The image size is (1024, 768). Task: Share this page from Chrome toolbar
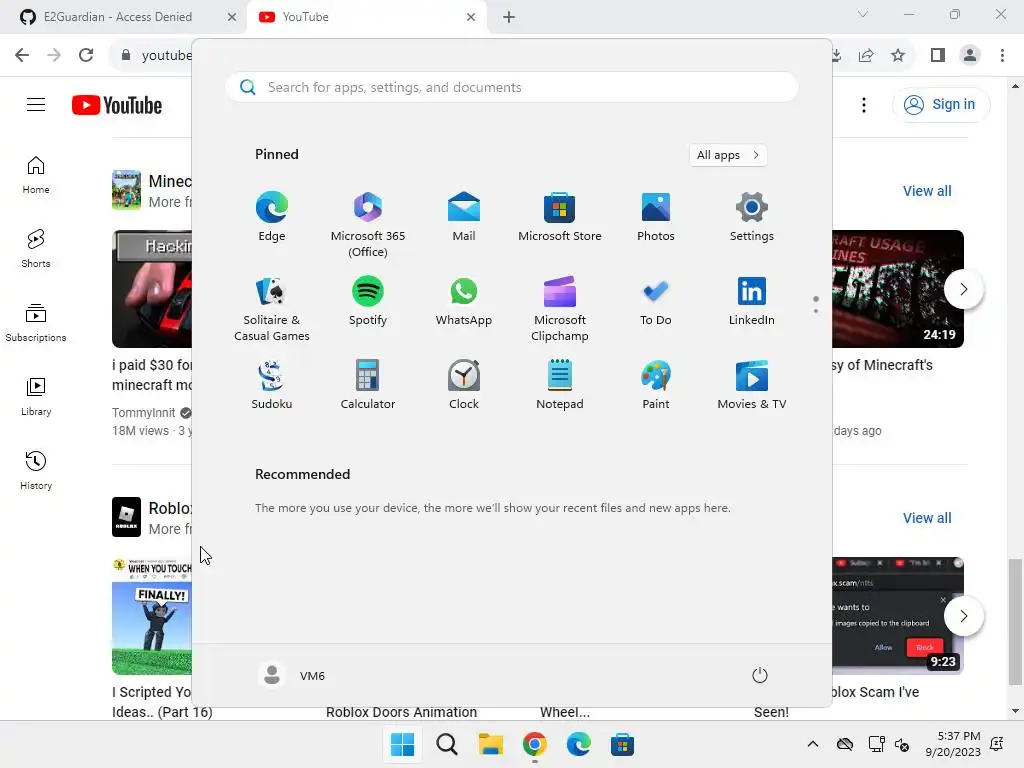(866, 56)
